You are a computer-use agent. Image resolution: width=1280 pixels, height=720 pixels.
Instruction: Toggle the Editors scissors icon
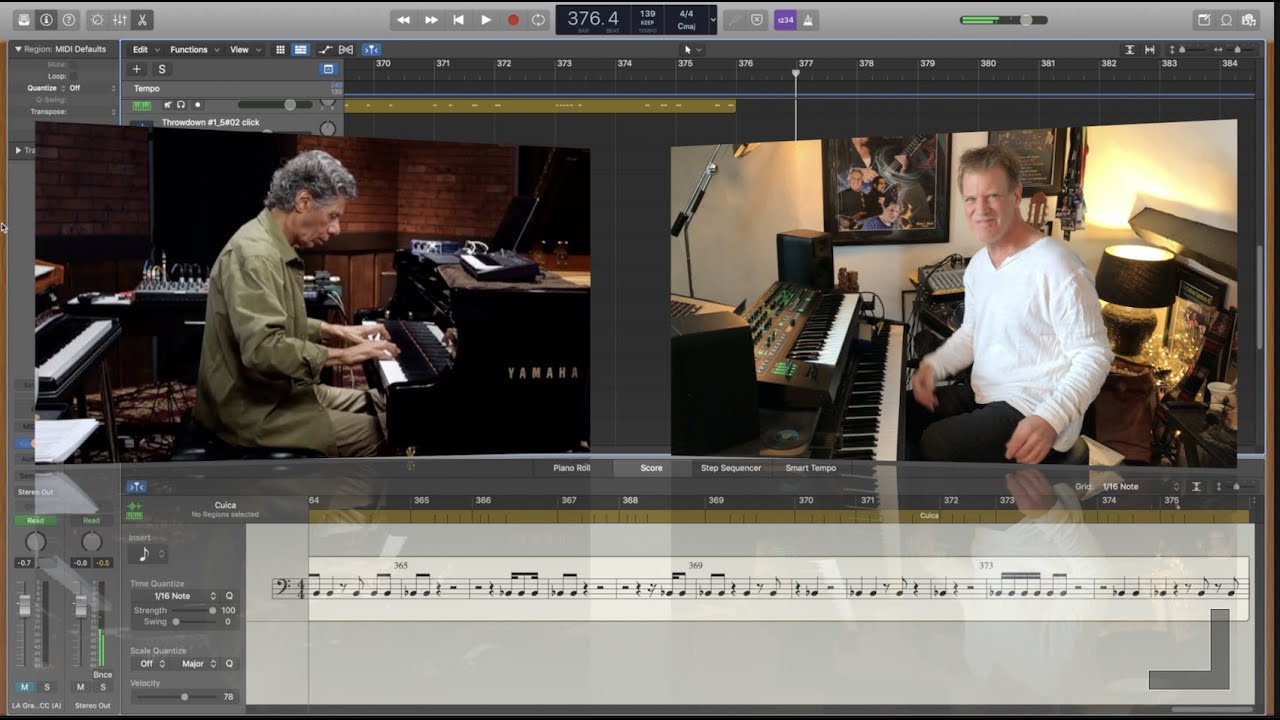tap(142, 19)
